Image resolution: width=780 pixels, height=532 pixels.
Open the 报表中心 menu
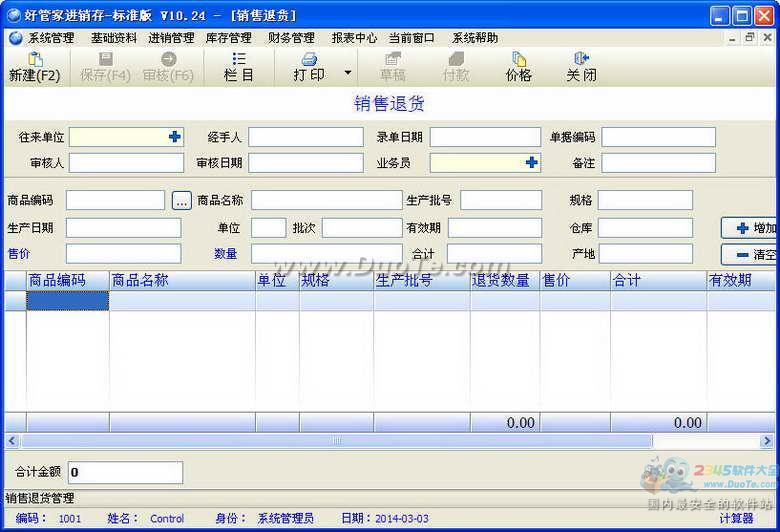tap(354, 38)
